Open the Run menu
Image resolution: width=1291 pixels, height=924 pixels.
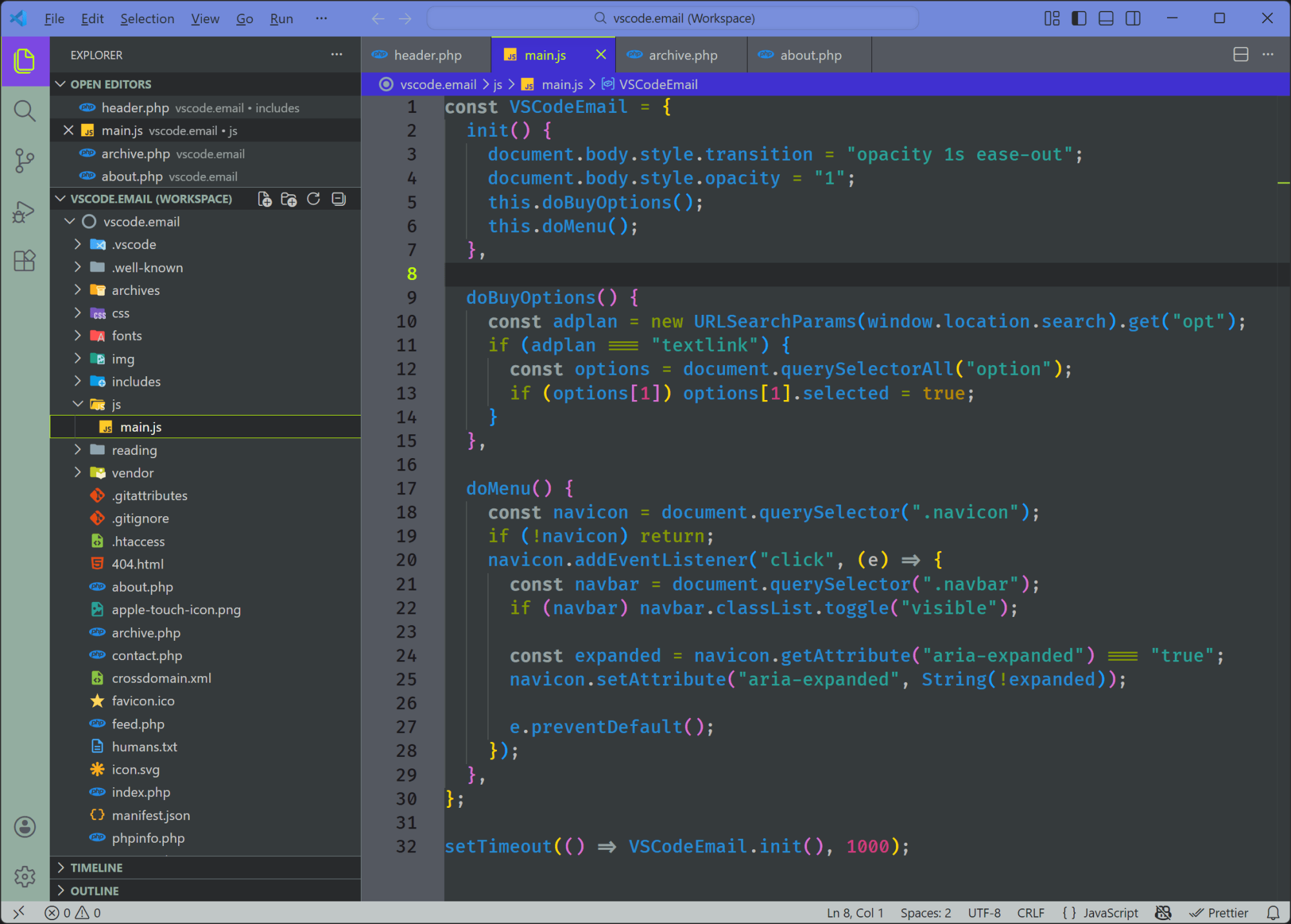(281, 18)
